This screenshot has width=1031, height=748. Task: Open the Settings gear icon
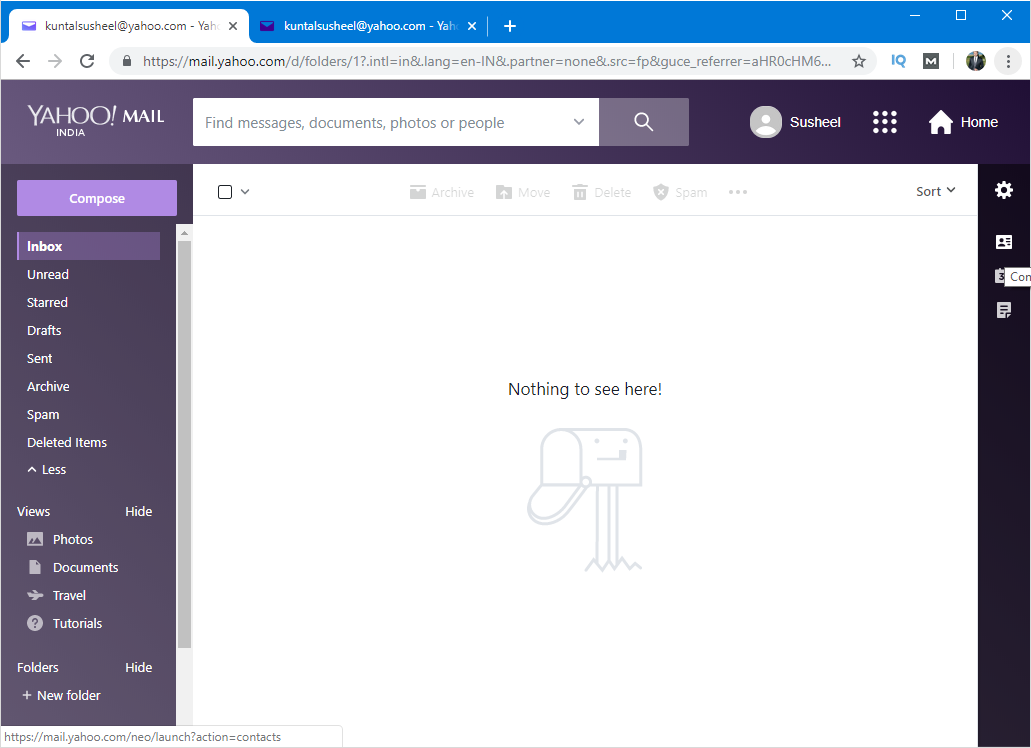click(1003, 191)
